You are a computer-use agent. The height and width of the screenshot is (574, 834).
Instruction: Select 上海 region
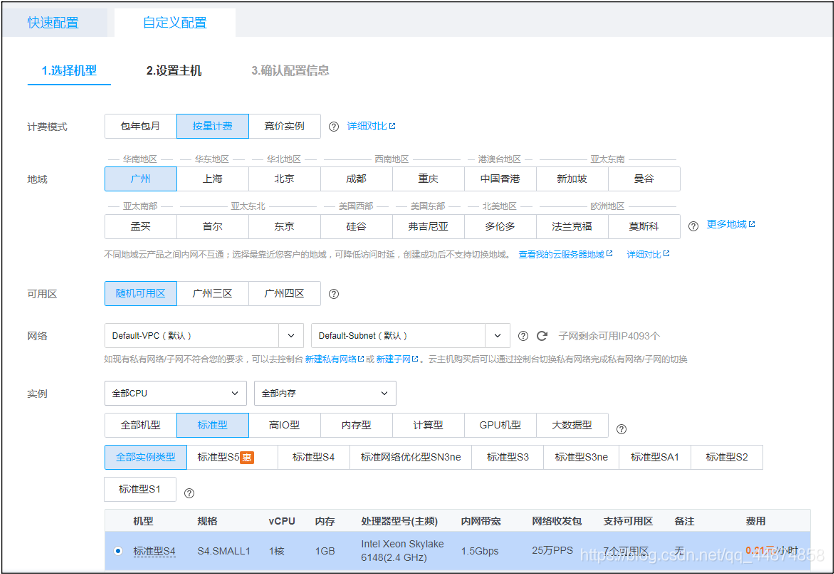pyautogui.click(x=212, y=179)
